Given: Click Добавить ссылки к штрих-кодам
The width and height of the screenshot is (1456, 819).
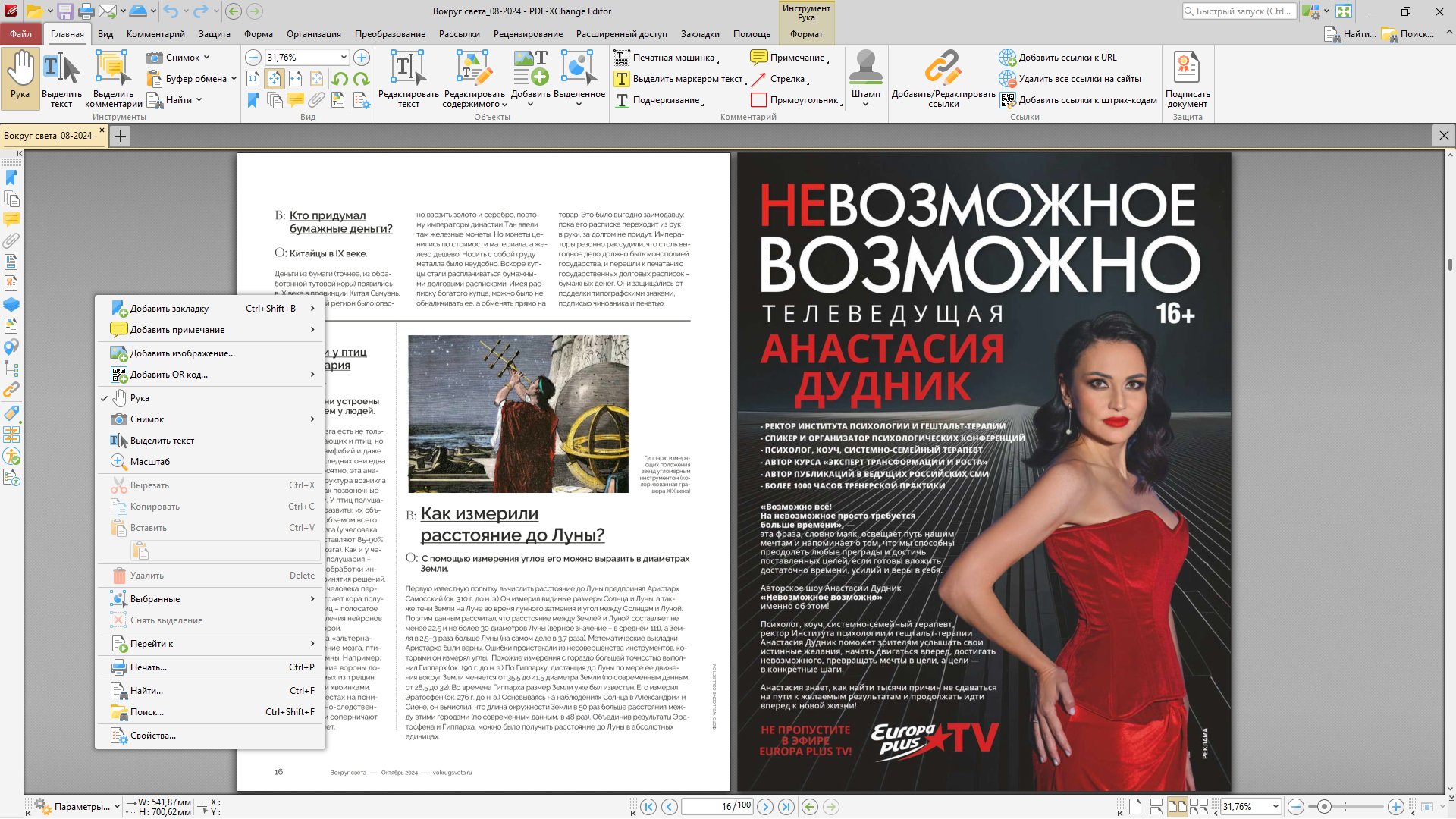Looking at the screenshot, I should pos(1078,100).
